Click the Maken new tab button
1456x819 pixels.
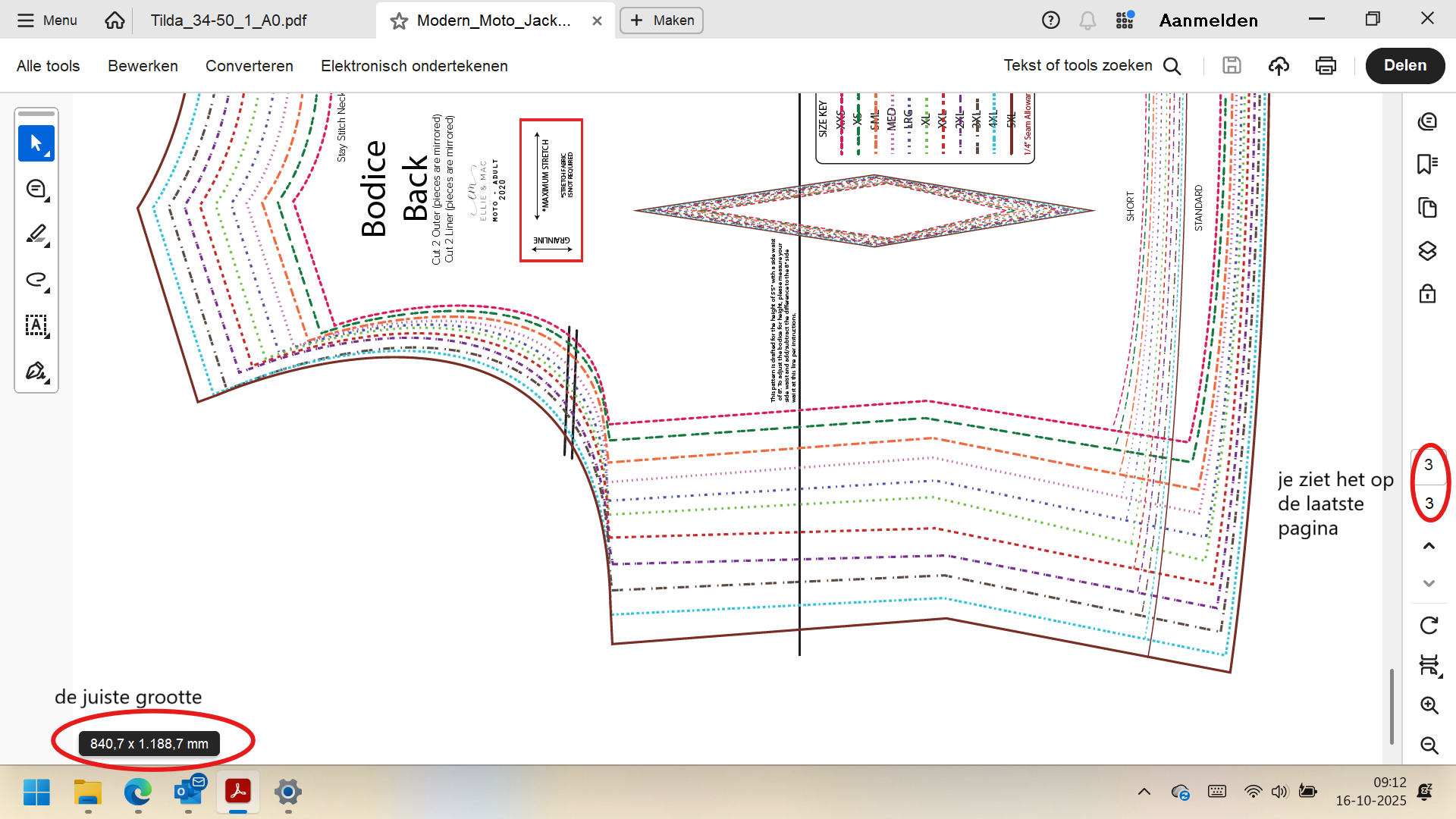pyautogui.click(x=661, y=20)
